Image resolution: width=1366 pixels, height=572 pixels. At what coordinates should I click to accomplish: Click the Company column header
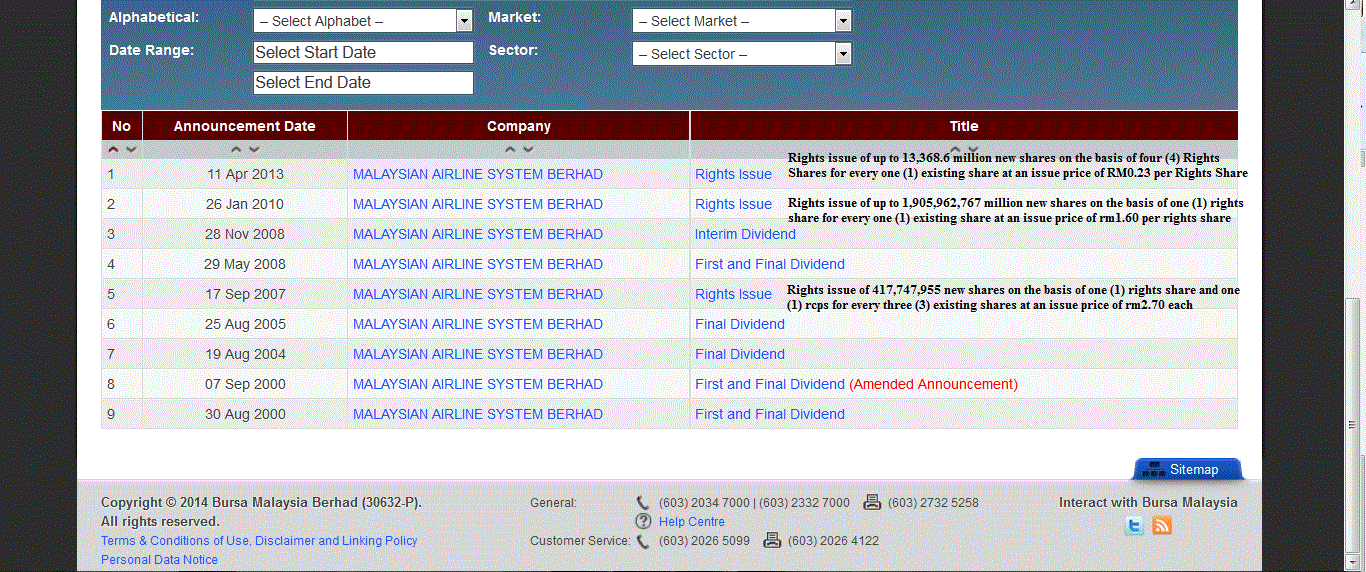(x=519, y=126)
